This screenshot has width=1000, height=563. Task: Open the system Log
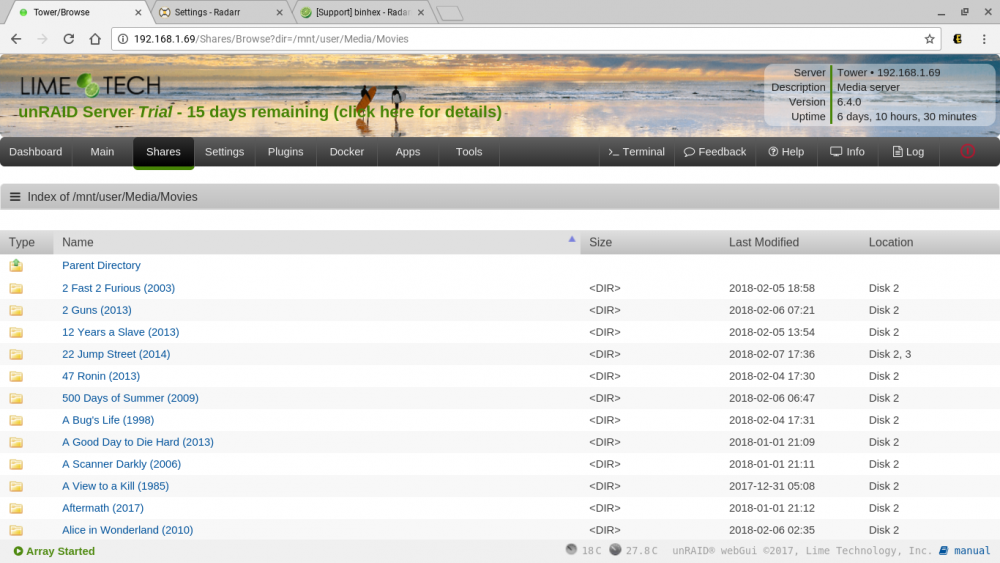pyautogui.click(x=908, y=152)
